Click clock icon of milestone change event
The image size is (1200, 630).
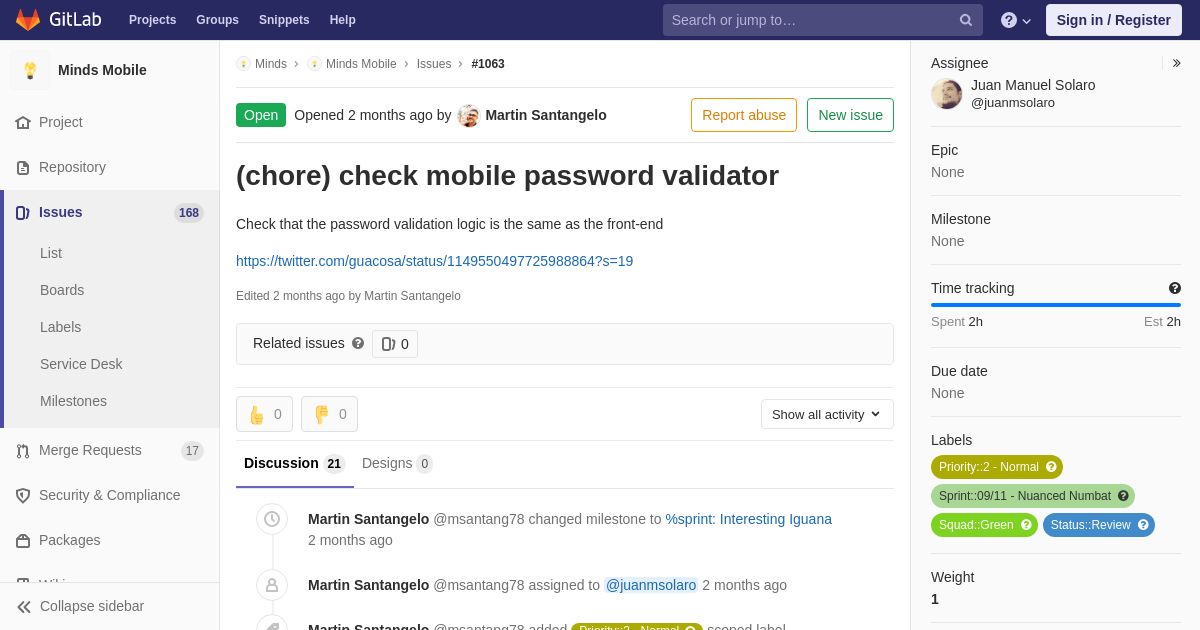[272, 519]
